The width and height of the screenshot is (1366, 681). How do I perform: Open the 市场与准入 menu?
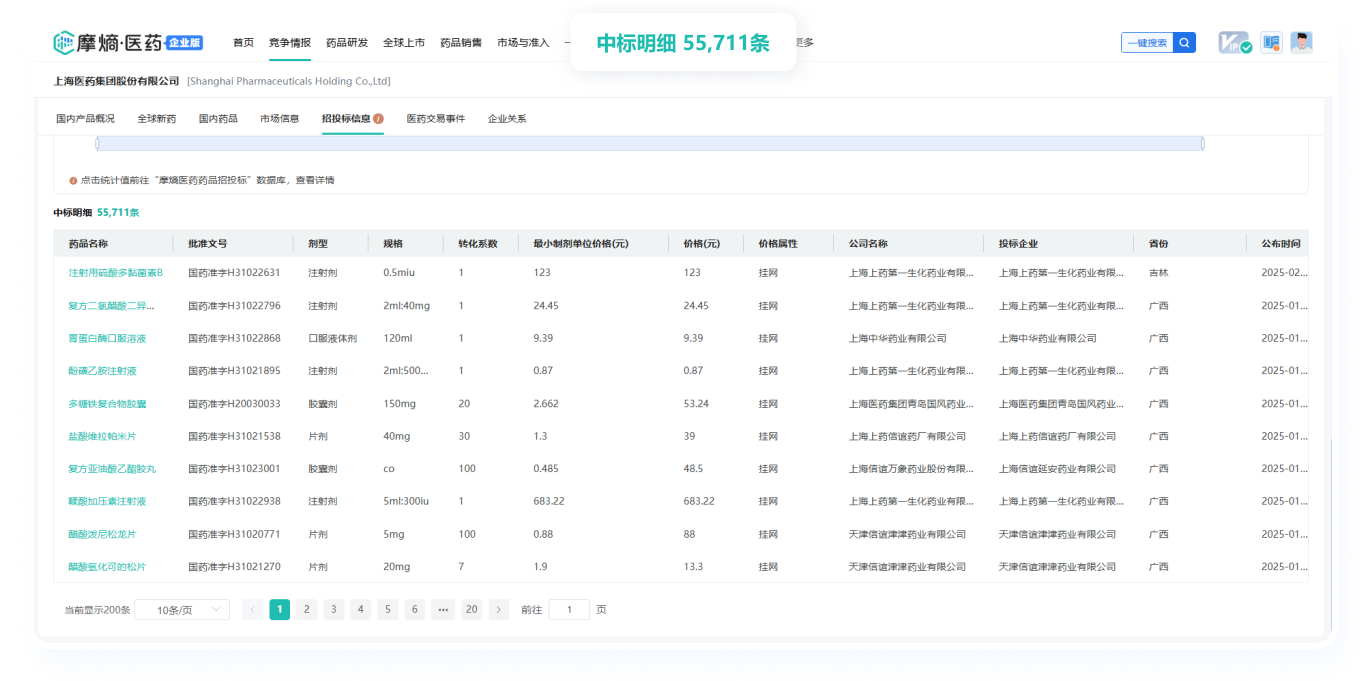pyautogui.click(x=523, y=43)
